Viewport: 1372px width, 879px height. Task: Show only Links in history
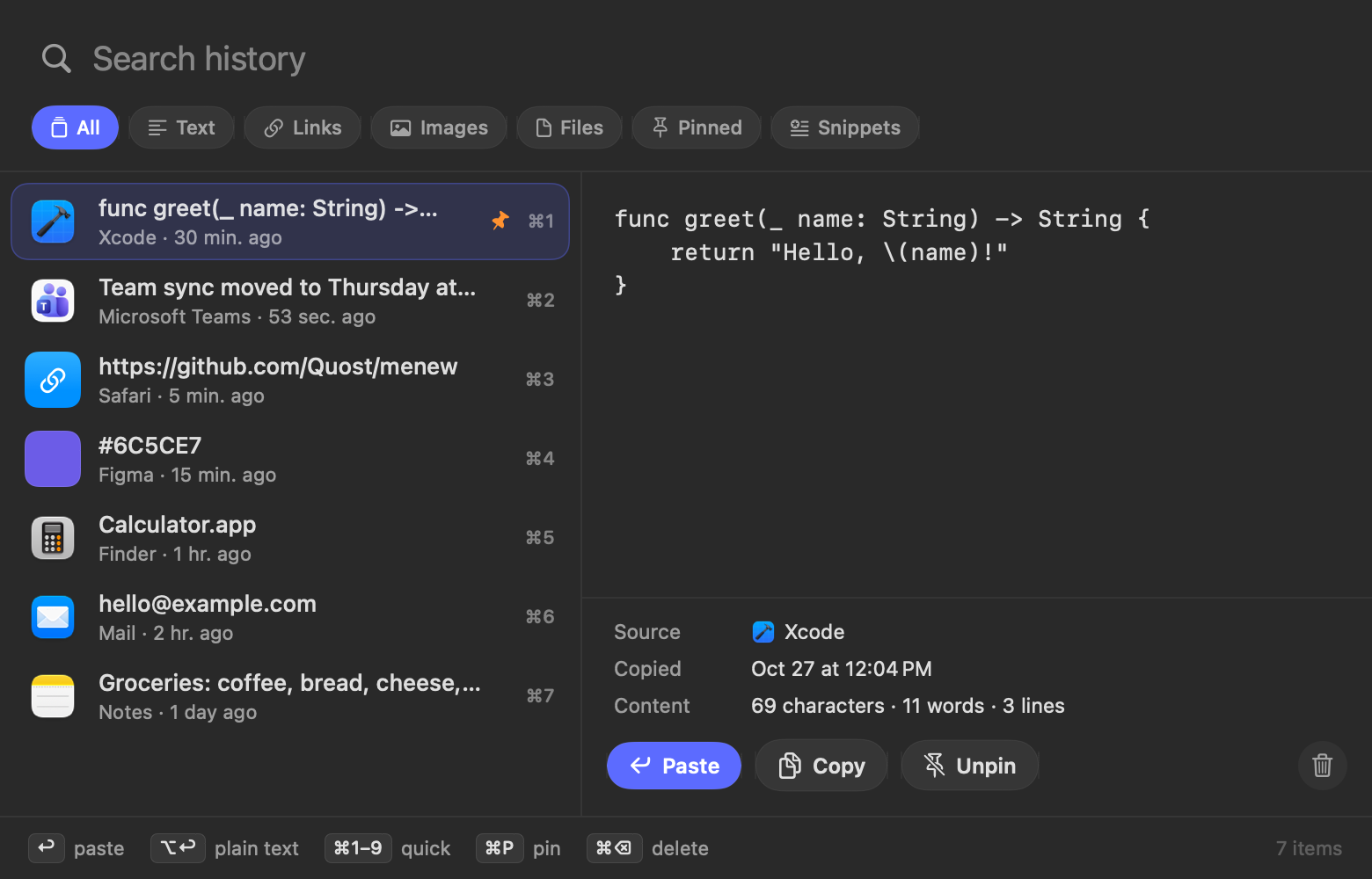tap(303, 127)
